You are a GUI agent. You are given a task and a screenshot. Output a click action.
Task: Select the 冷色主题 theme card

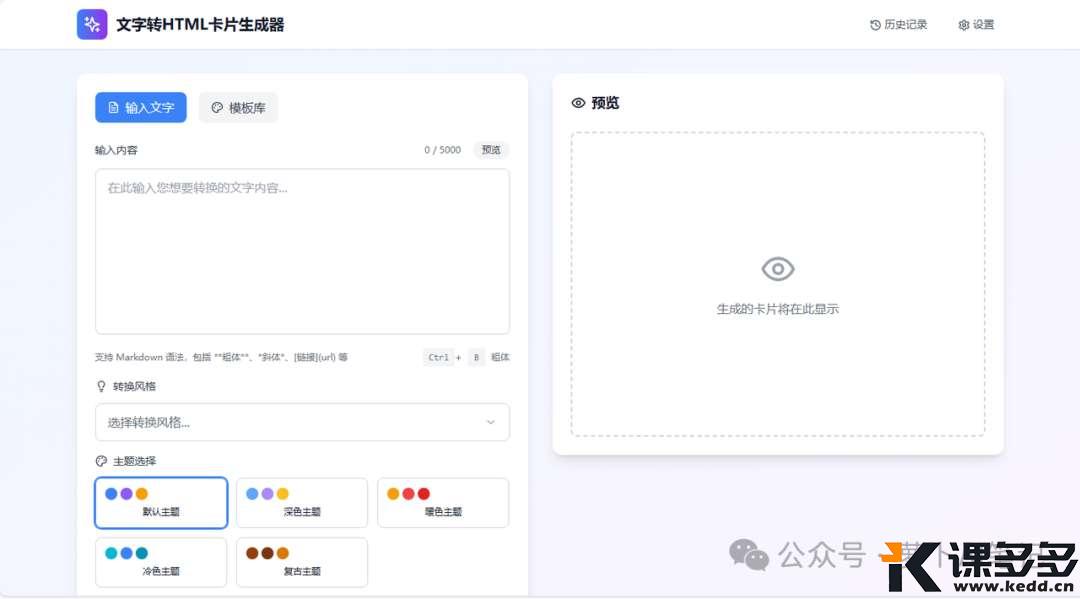161,562
